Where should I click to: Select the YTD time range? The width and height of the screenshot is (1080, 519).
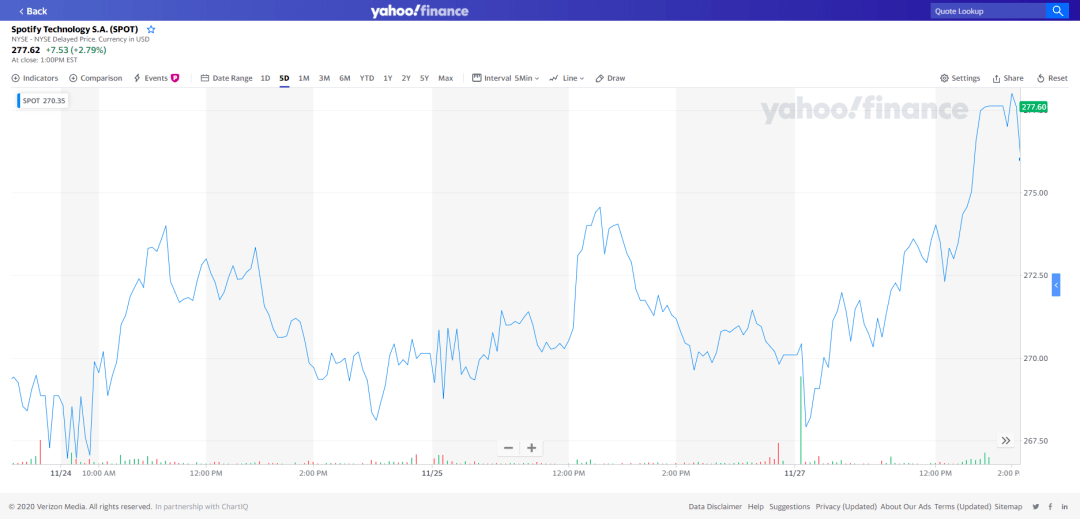[367, 78]
